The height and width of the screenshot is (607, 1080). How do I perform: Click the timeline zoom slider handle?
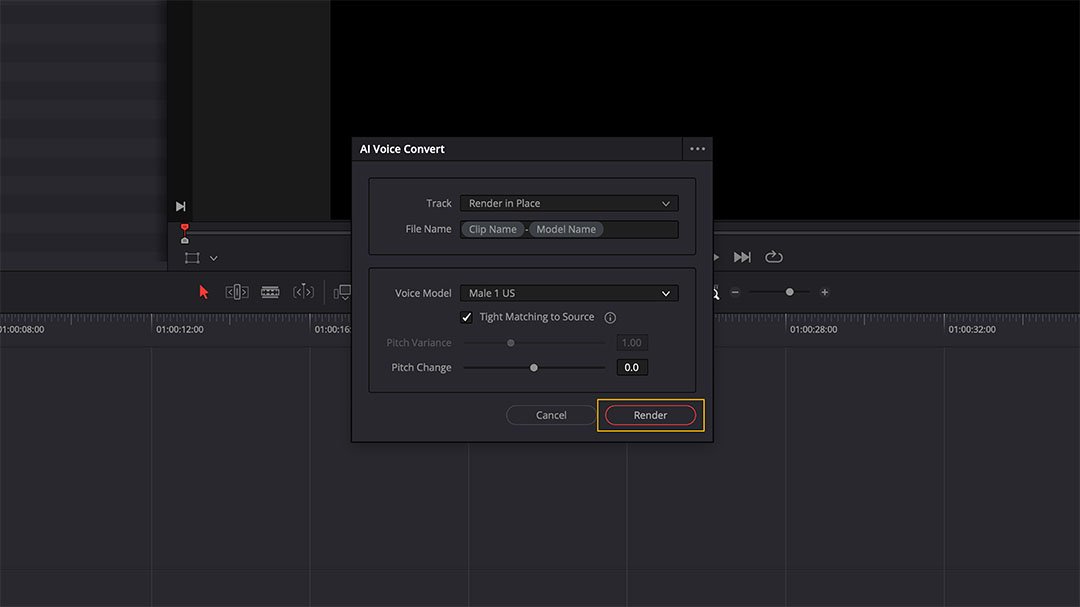(x=789, y=292)
